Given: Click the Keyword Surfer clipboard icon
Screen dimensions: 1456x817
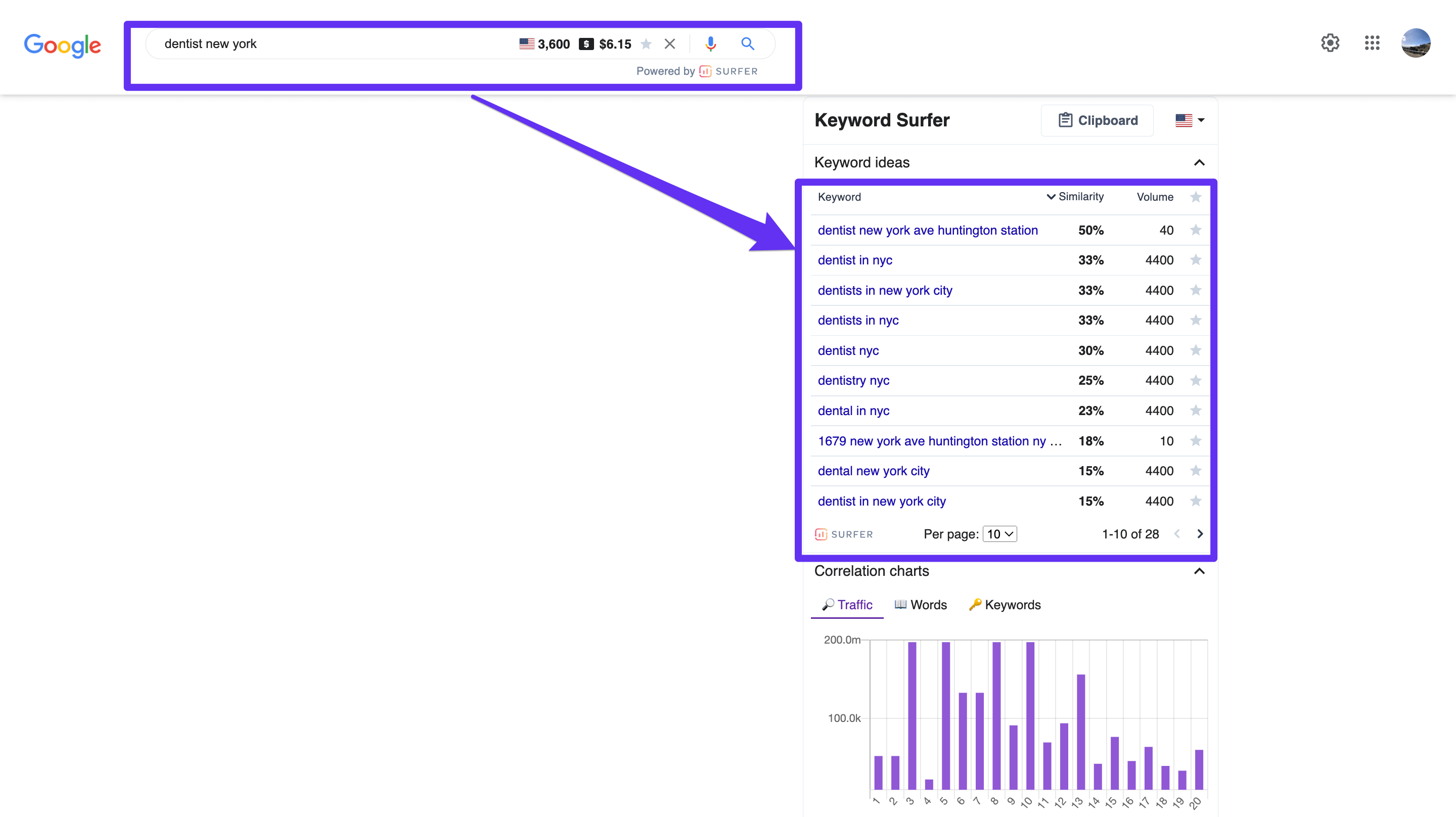Looking at the screenshot, I should click(x=1064, y=120).
